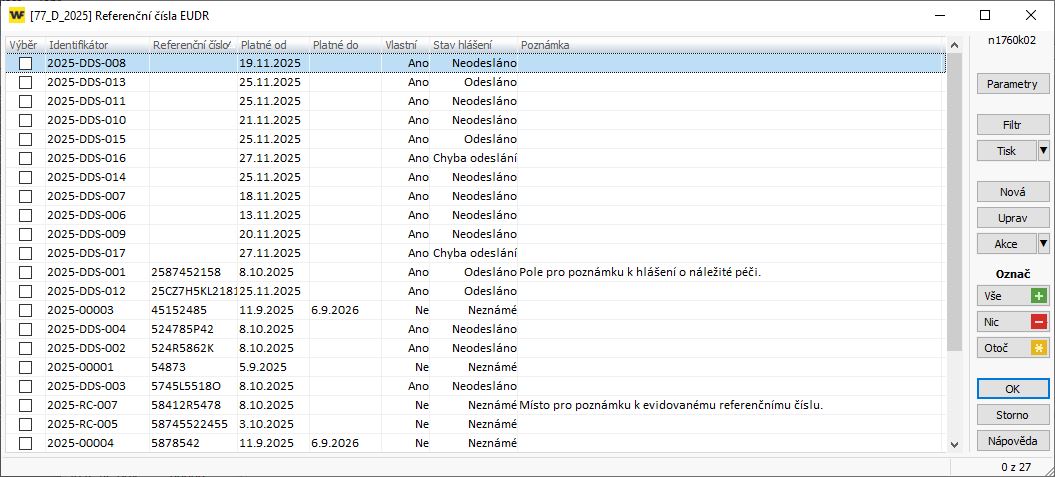Open the Tisk dropdown arrow
1055x477 pixels.
point(1043,151)
